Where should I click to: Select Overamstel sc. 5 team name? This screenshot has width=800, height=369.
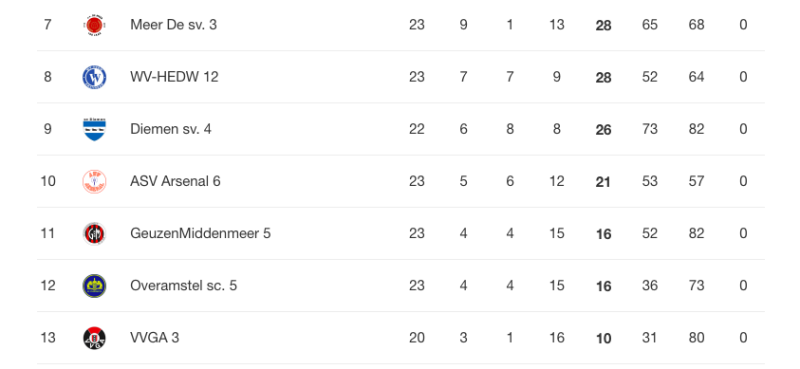point(184,285)
